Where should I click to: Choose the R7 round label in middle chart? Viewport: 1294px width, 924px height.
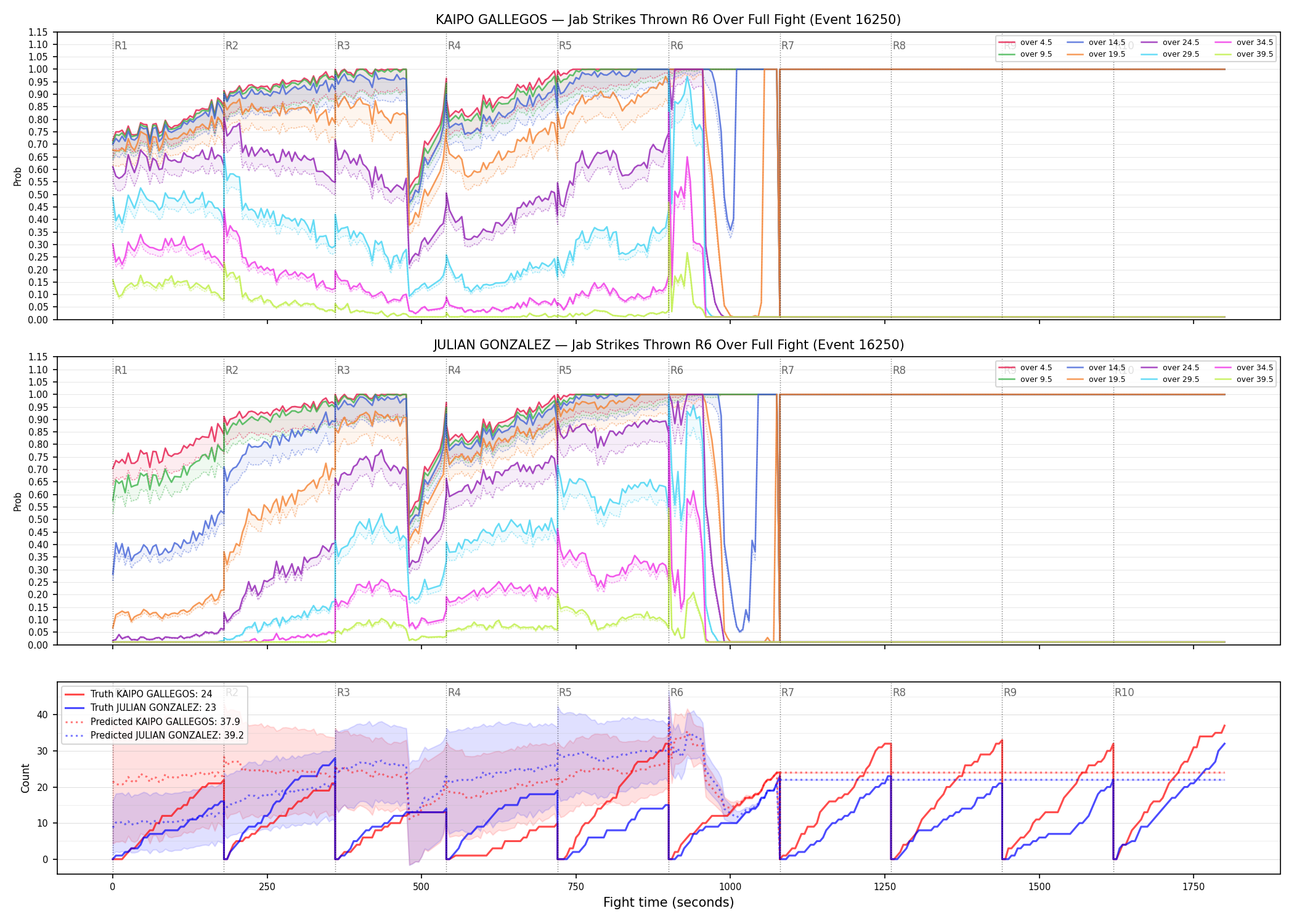(787, 370)
